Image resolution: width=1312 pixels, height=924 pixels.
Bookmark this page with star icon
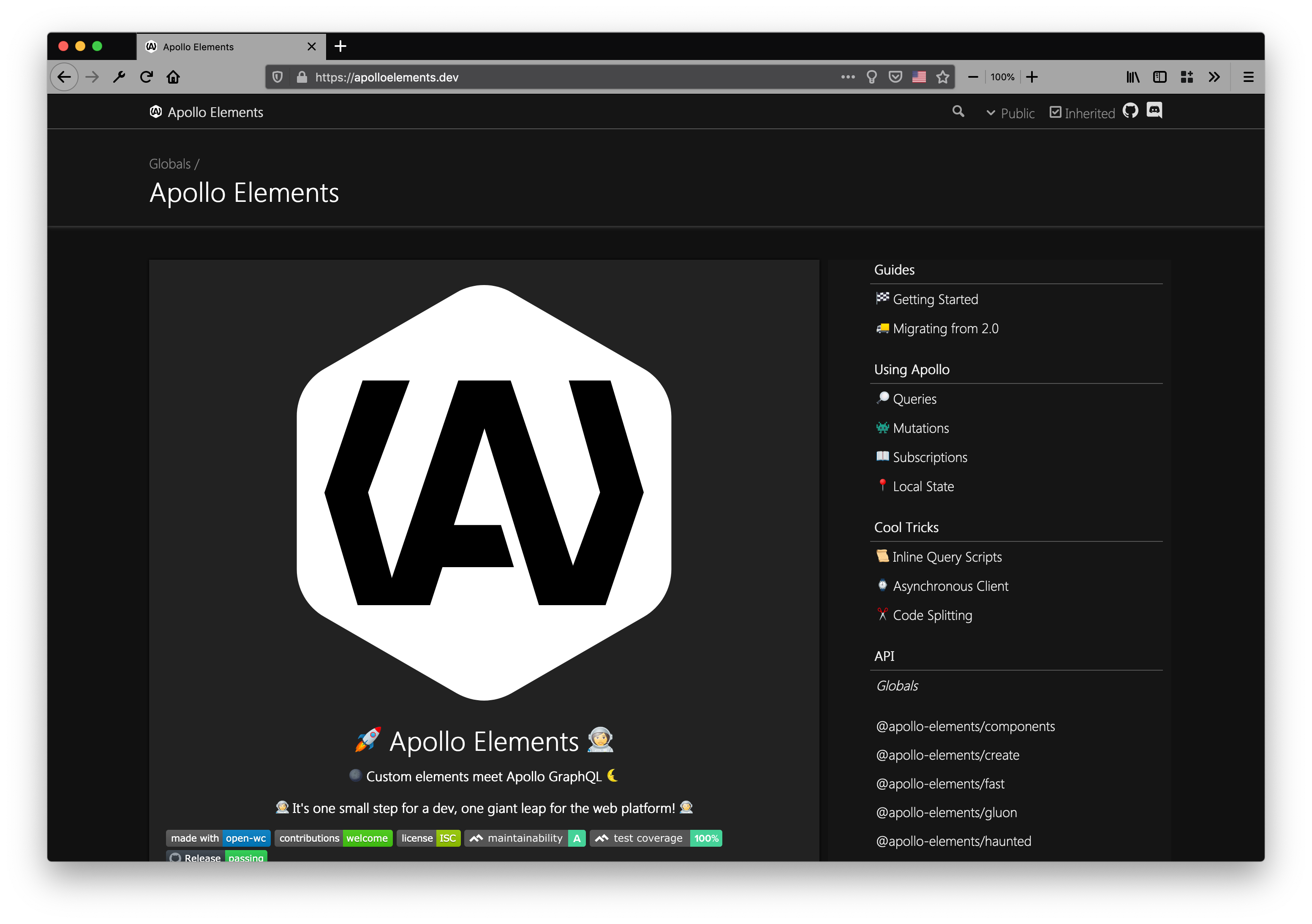(942, 77)
